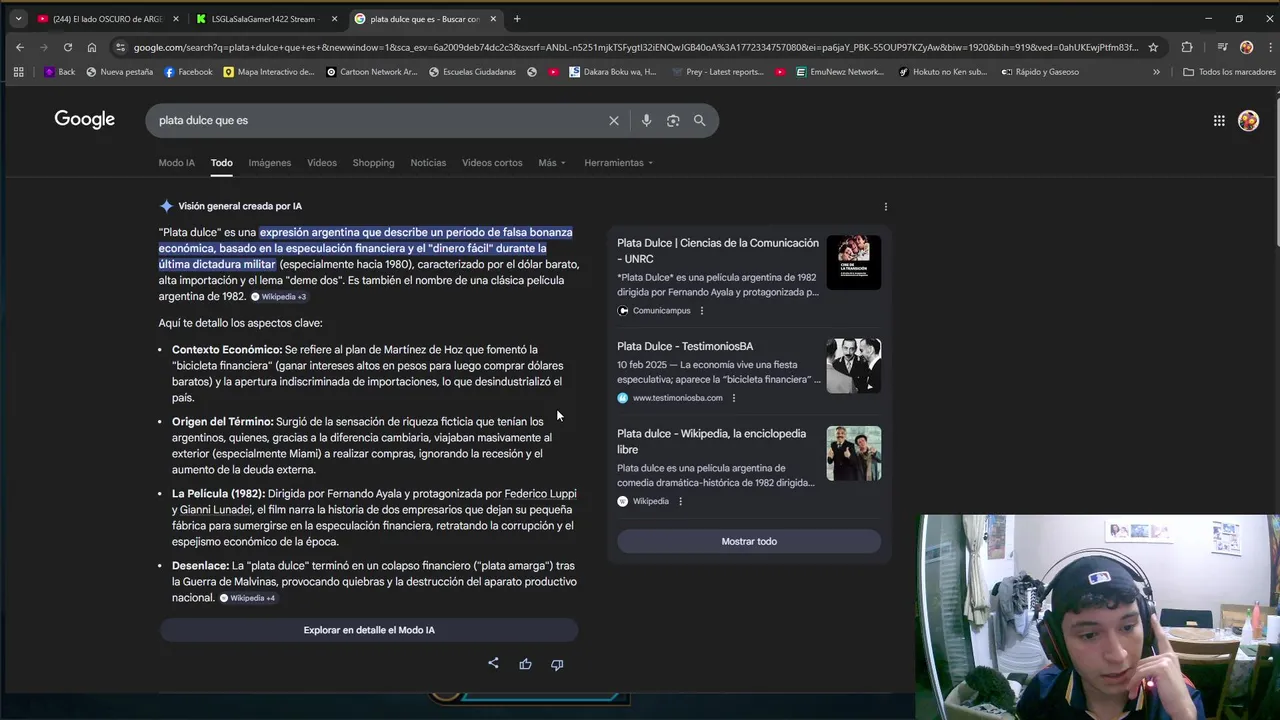The image size is (1280, 720).
Task: Open Plata Dulce - TestimoniosBA link
Action: (685, 346)
